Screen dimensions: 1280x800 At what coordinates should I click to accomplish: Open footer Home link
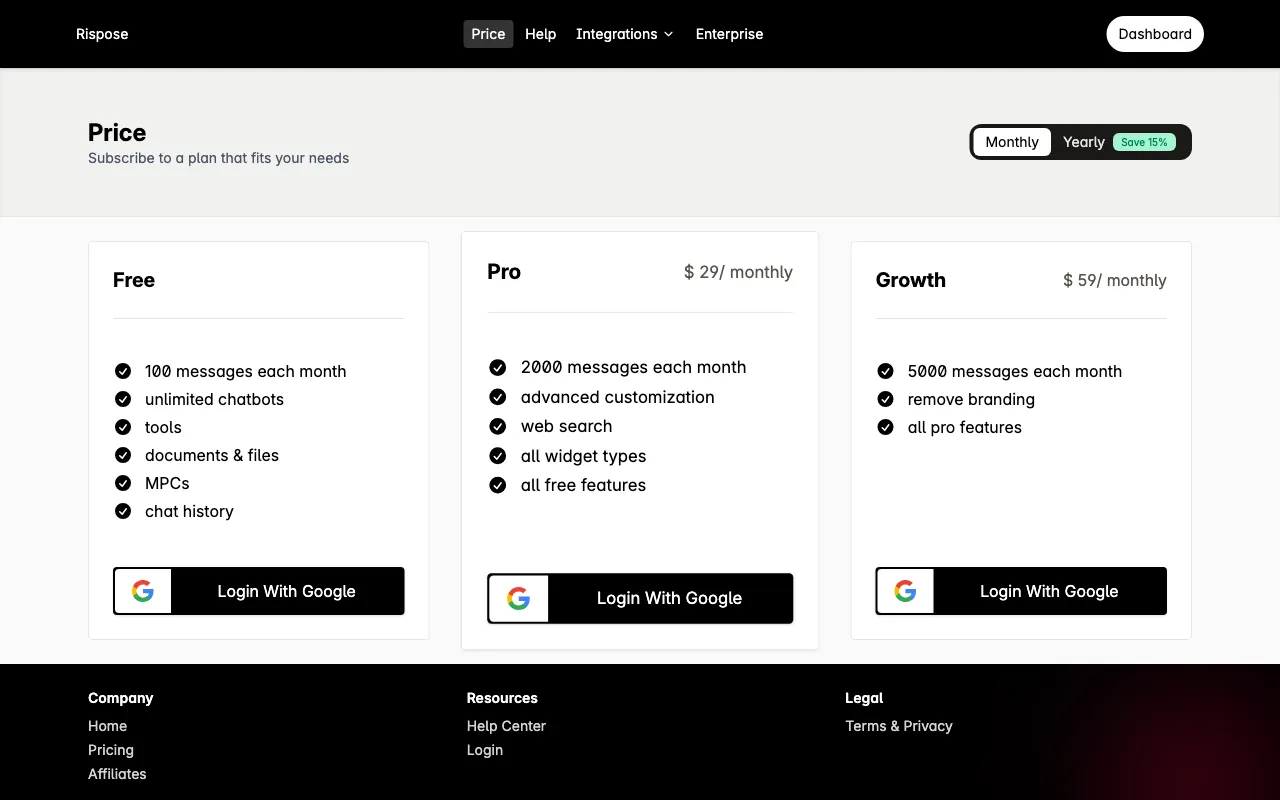point(107,726)
